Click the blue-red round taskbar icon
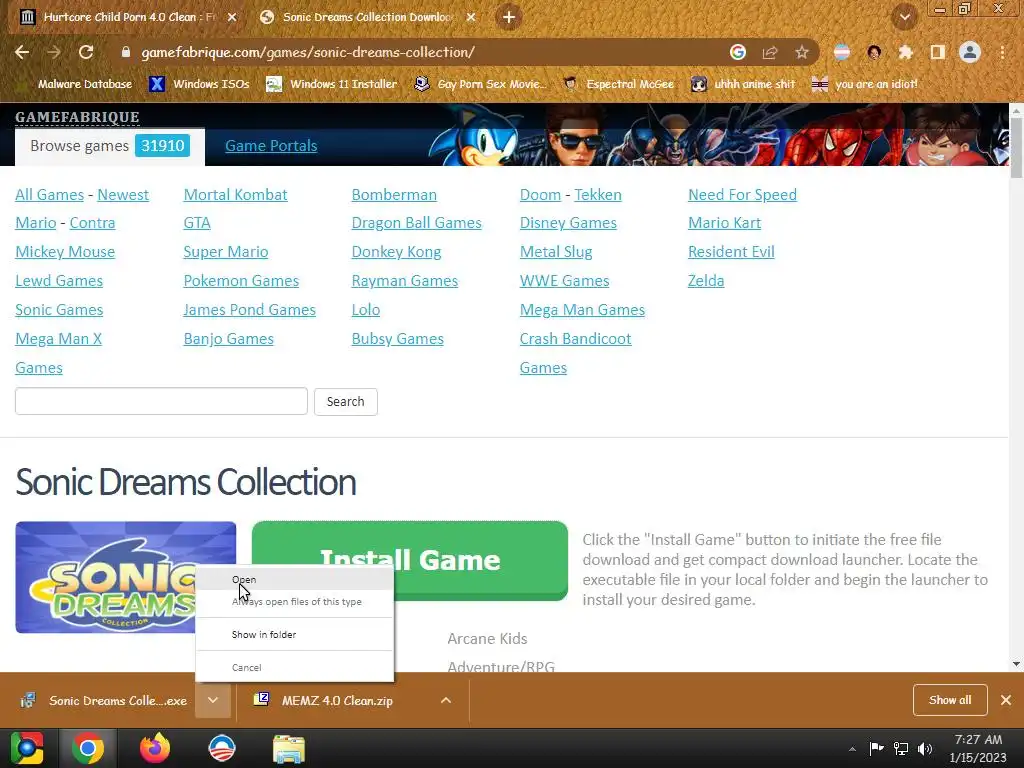 pos(222,748)
